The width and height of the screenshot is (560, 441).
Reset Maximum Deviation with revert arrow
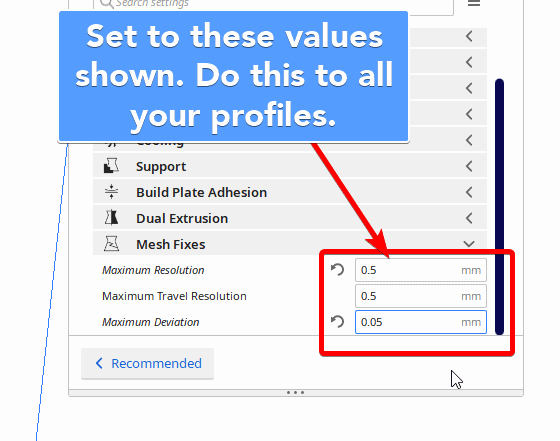point(337,322)
